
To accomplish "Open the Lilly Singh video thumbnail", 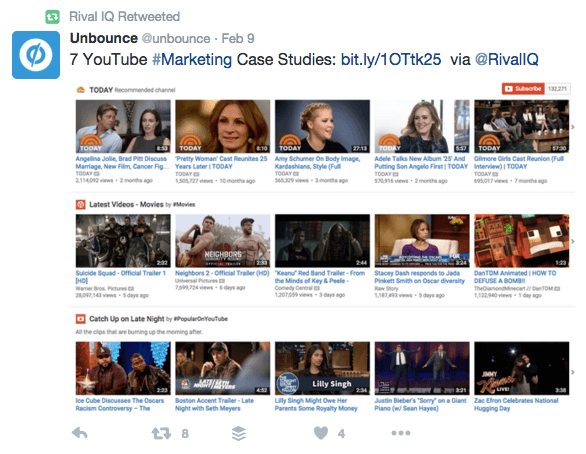I will click(323, 368).
